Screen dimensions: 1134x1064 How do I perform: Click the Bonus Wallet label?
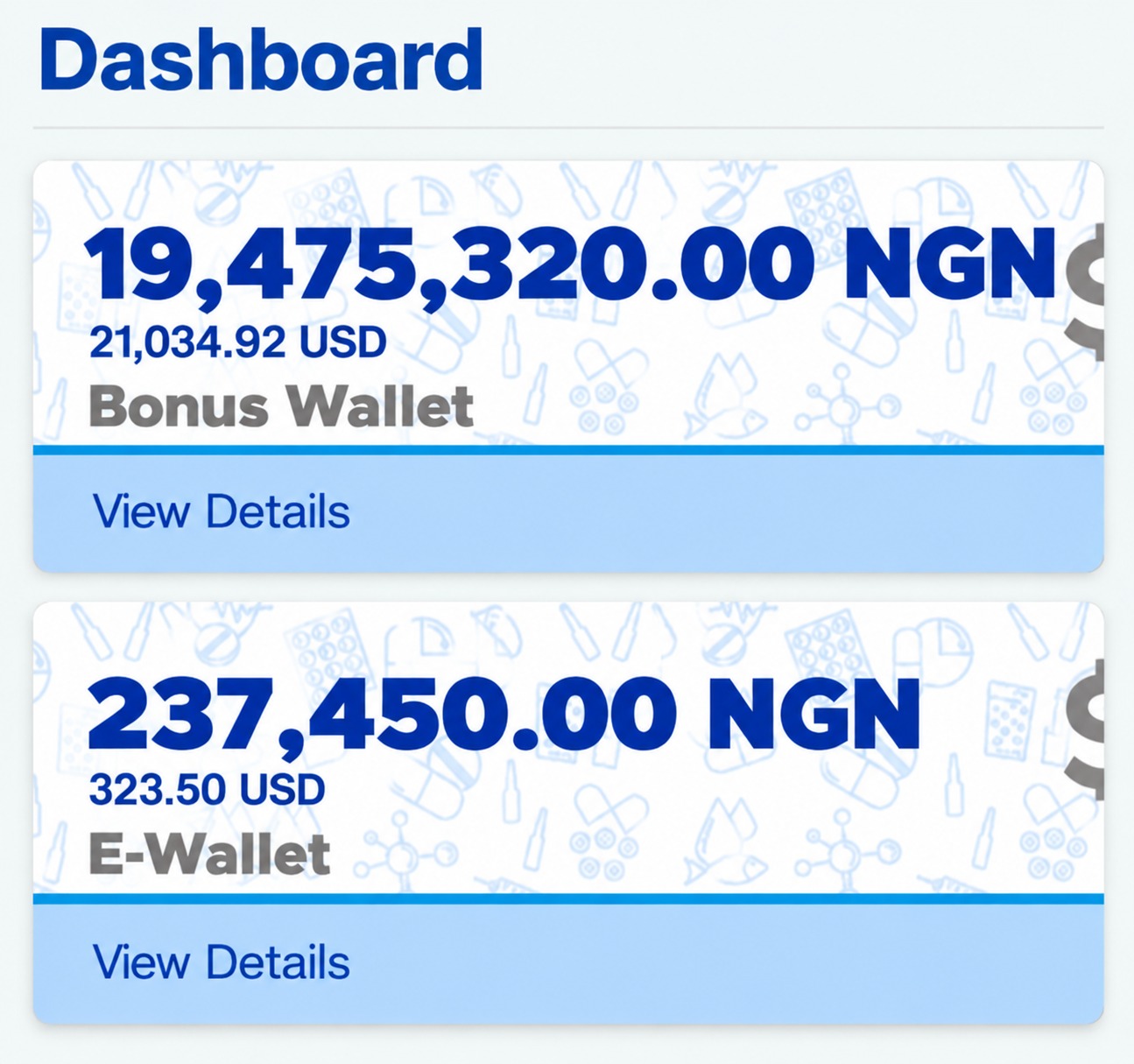281,406
